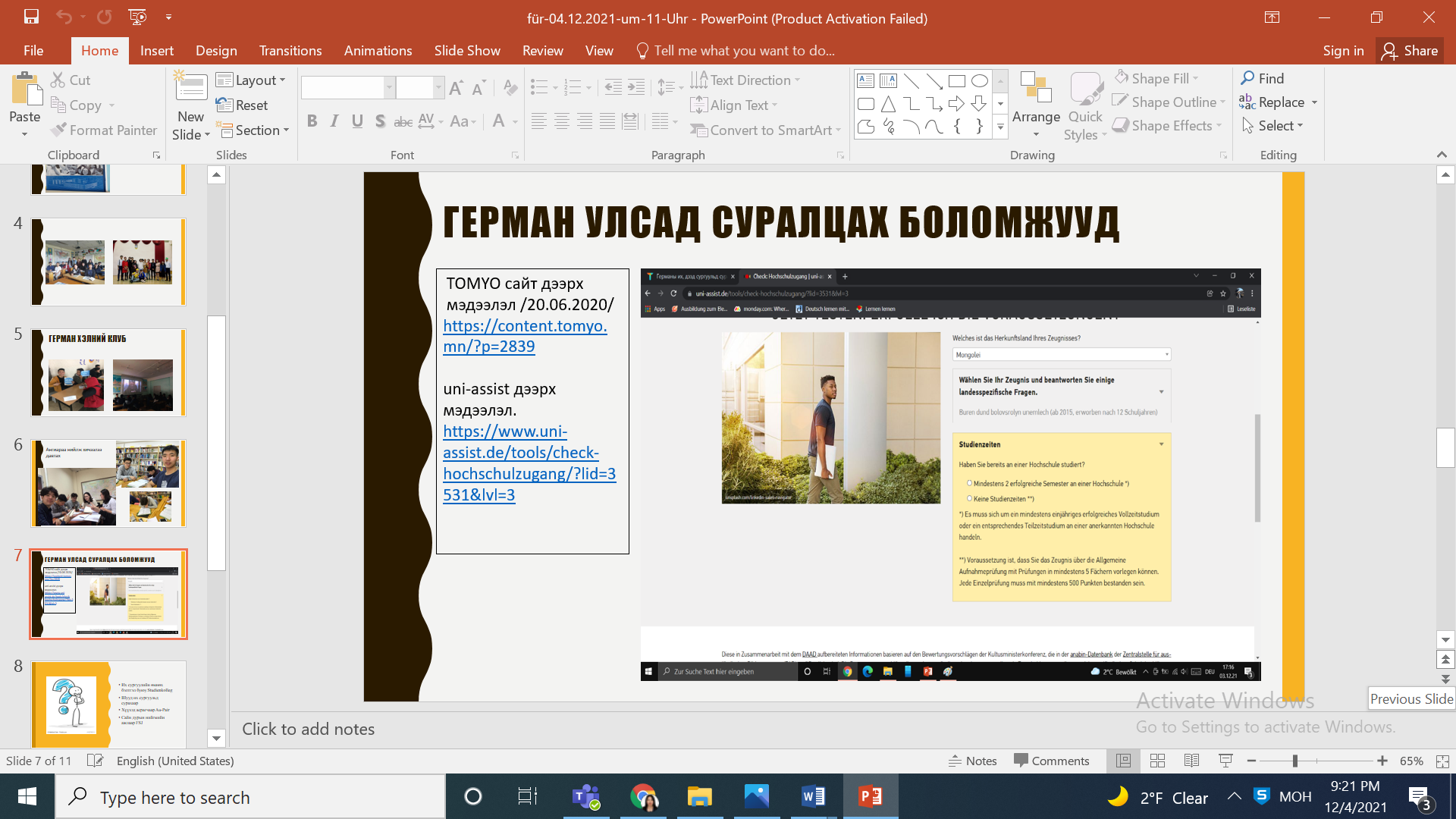Viewport: 1456px width, 819px height.
Task: Toggle the Comments pane in status bar
Action: [x=1052, y=761]
